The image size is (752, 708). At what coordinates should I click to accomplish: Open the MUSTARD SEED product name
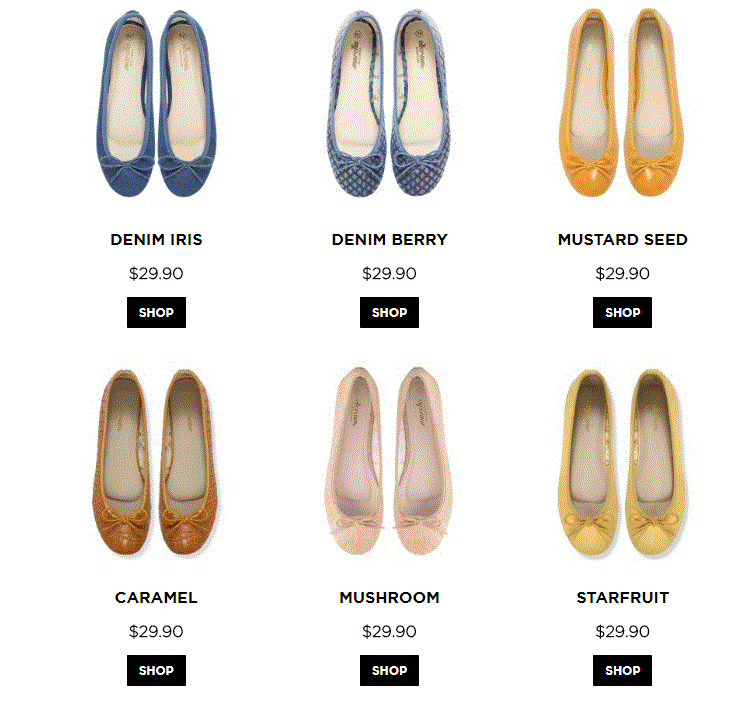[x=623, y=239]
